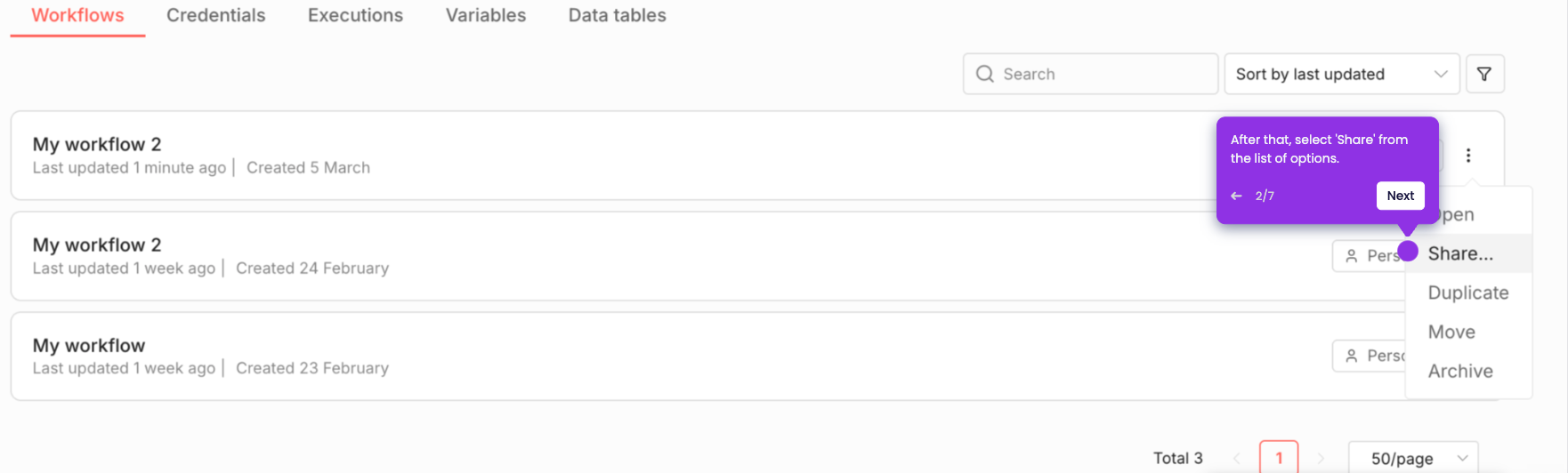Click the purple hotspot dot beside Share

click(x=1408, y=251)
